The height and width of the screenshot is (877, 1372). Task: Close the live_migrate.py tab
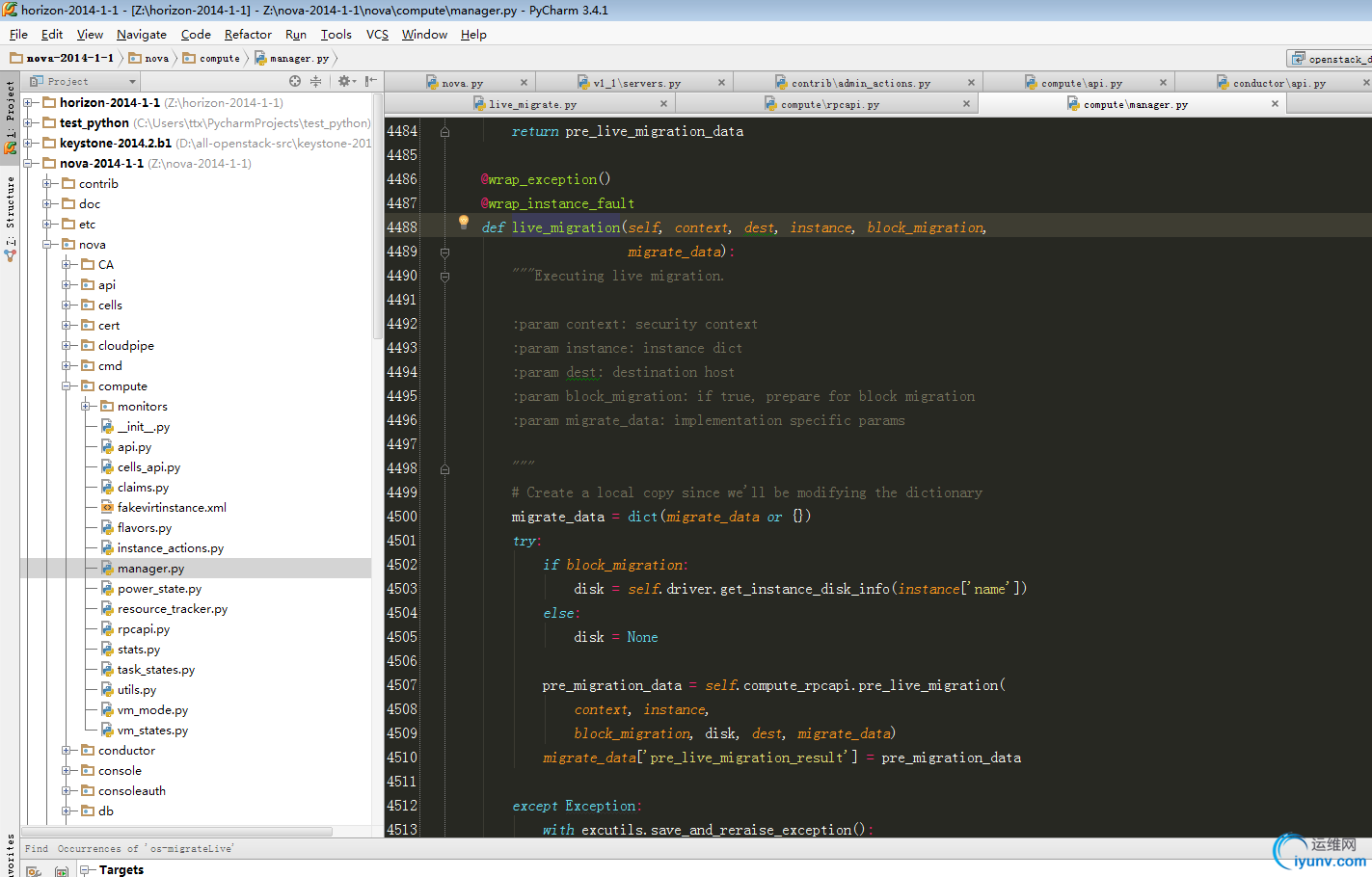point(663,103)
